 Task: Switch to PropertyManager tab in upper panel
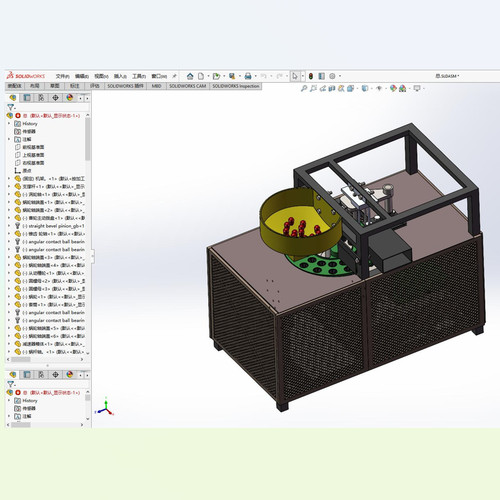pyautogui.click(x=27, y=98)
